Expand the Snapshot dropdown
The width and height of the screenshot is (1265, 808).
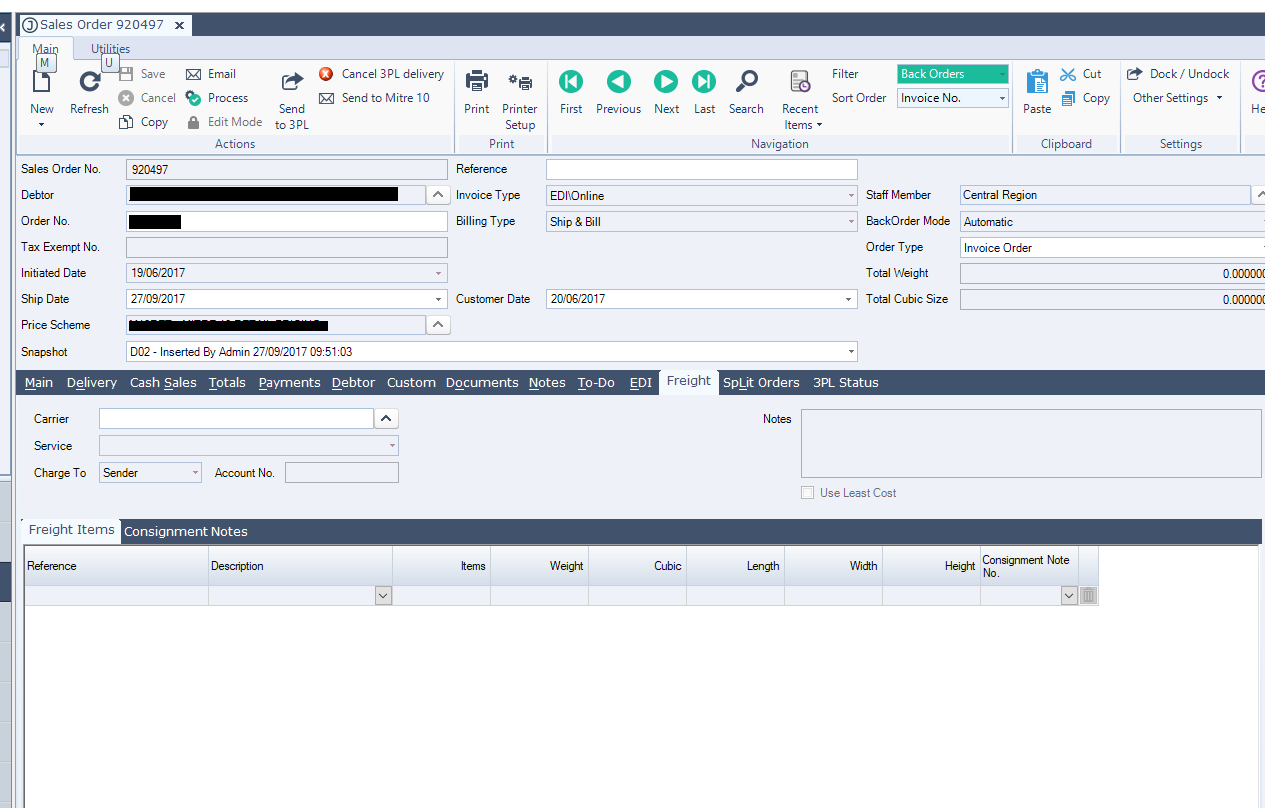pyautogui.click(x=850, y=352)
